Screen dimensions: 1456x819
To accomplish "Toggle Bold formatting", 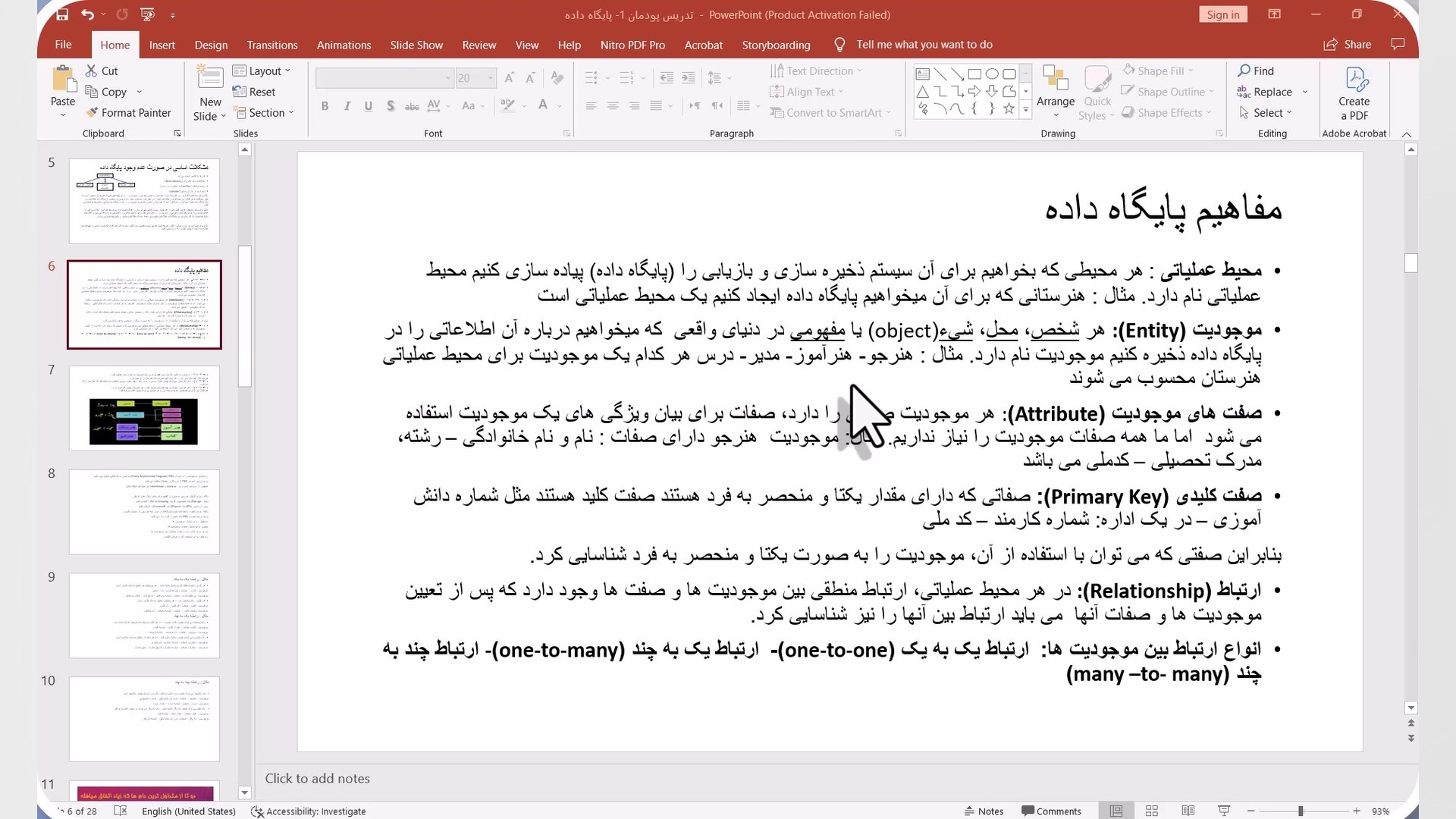I will coord(325,106).
